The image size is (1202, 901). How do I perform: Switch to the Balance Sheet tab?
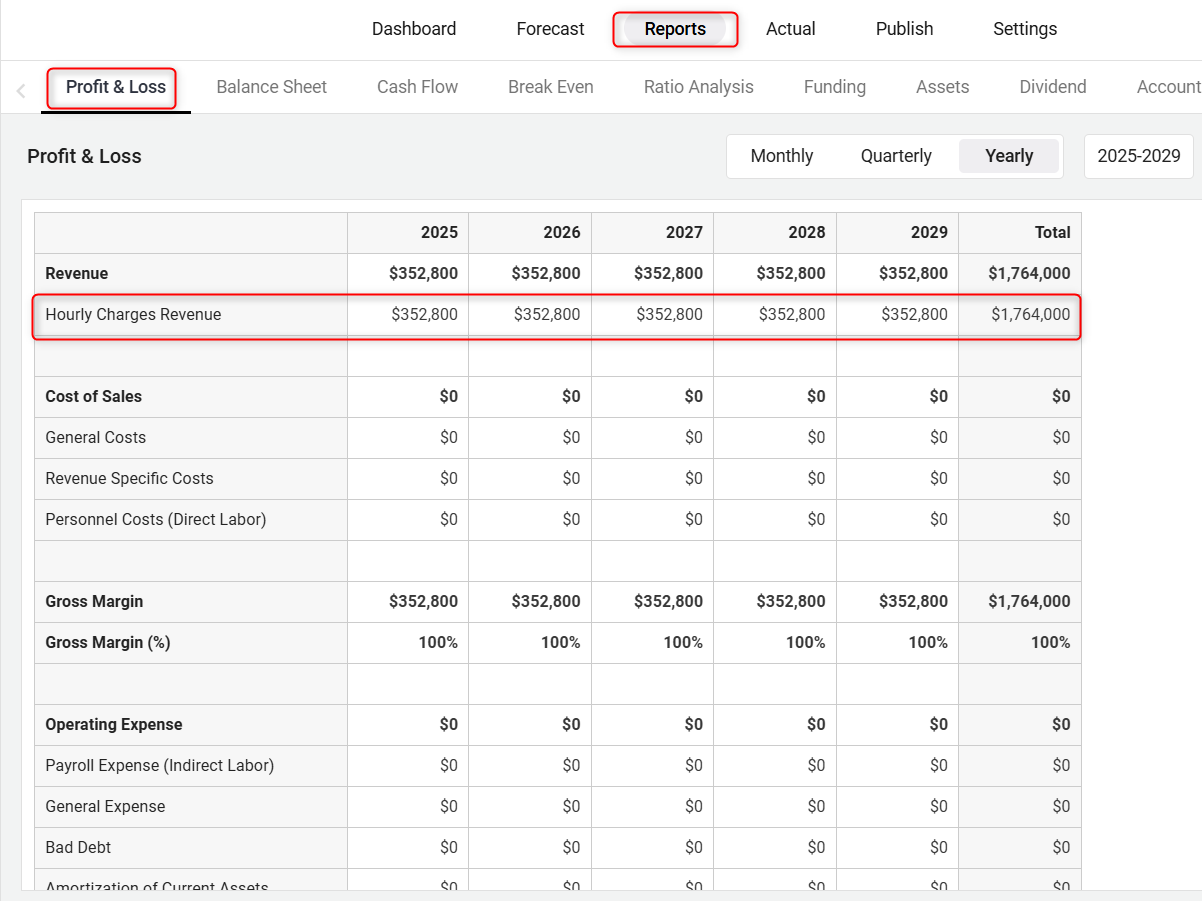[271, 87]
